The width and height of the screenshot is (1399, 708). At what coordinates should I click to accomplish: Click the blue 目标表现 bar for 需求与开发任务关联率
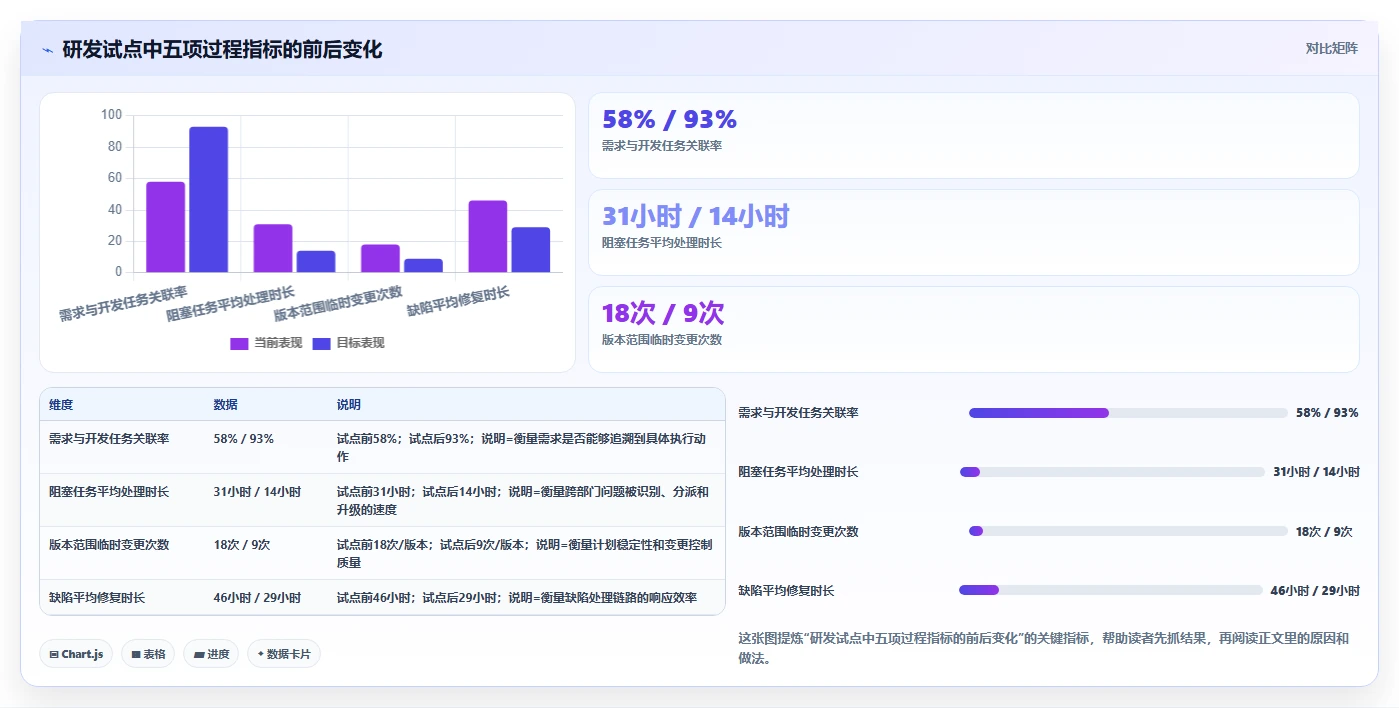coord(209,199)
